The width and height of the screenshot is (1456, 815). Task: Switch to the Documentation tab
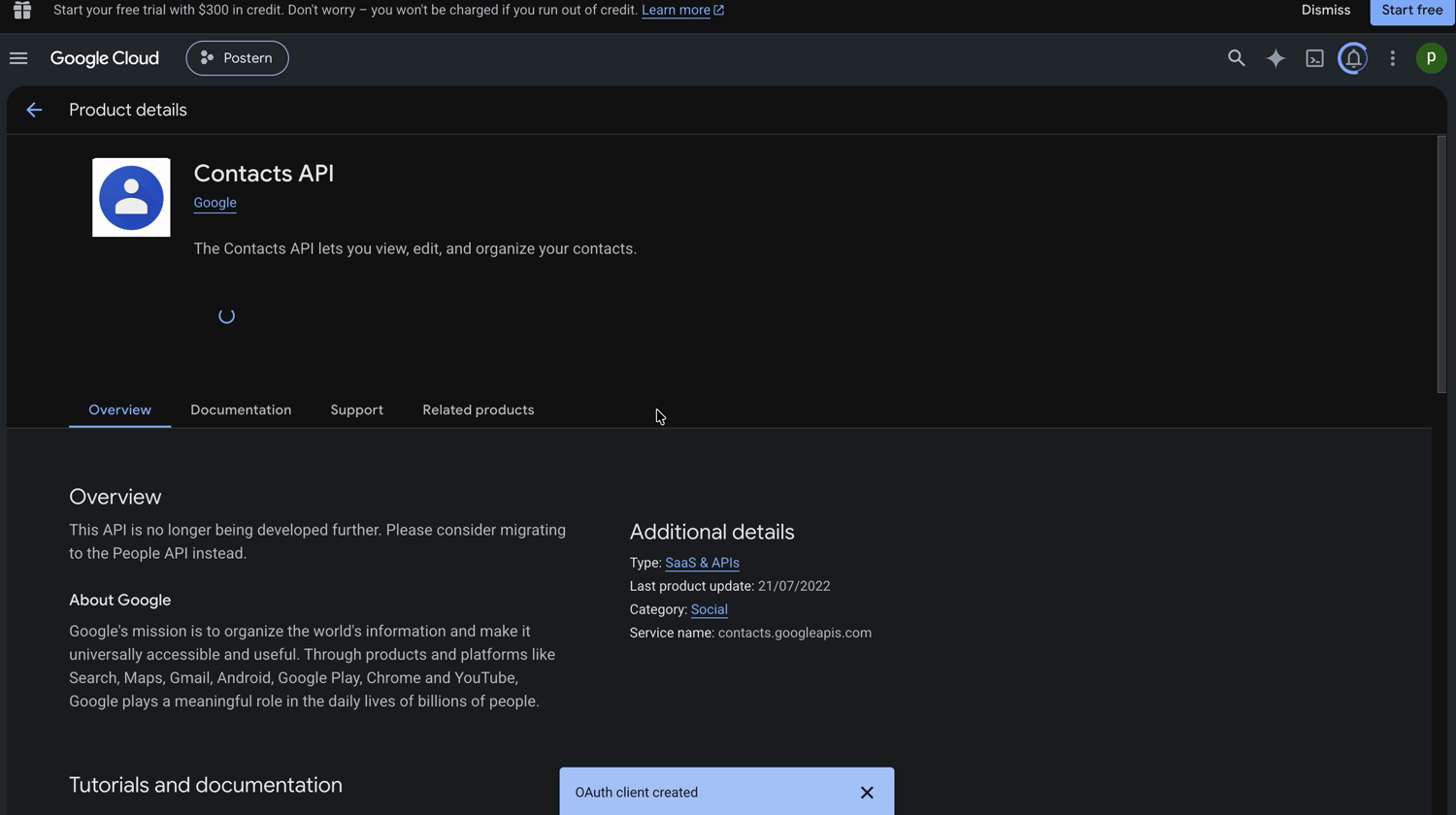[241, 409]
